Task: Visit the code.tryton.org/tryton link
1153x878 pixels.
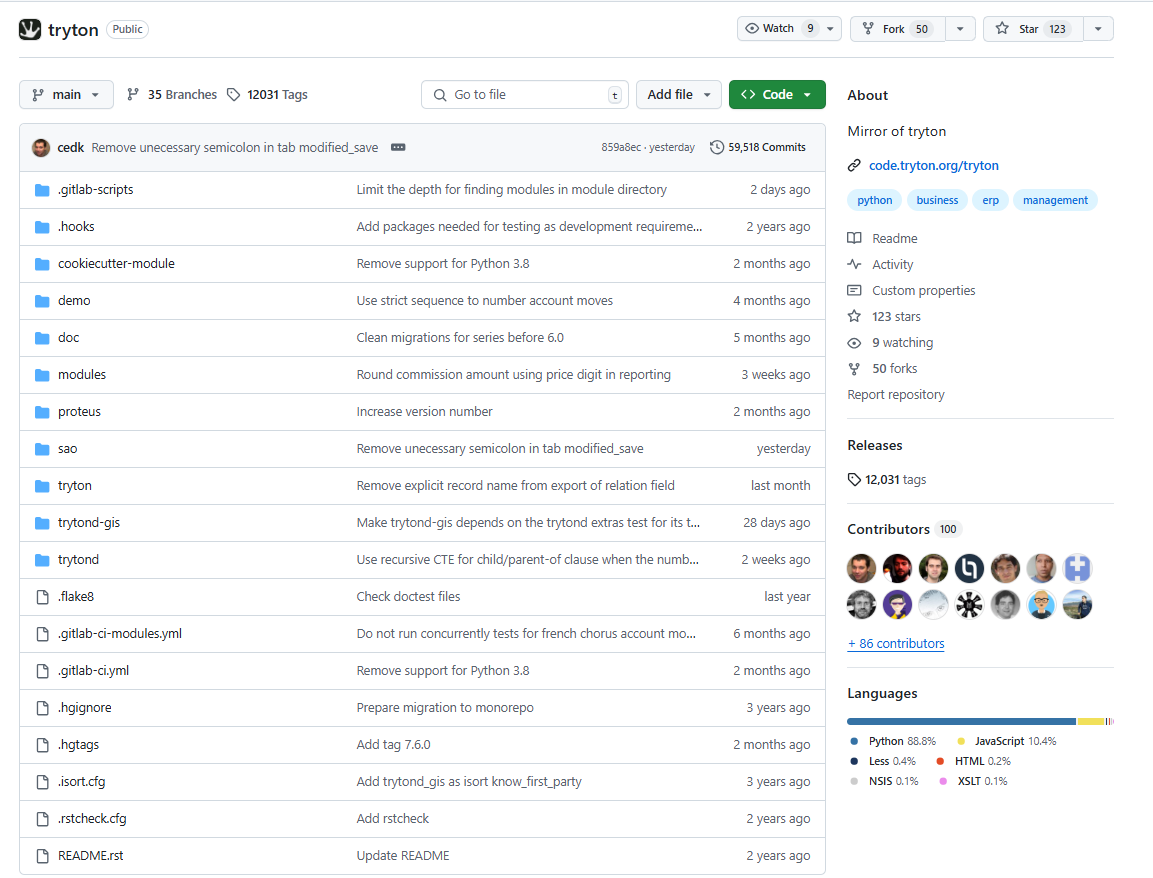Action: (933, 165)
